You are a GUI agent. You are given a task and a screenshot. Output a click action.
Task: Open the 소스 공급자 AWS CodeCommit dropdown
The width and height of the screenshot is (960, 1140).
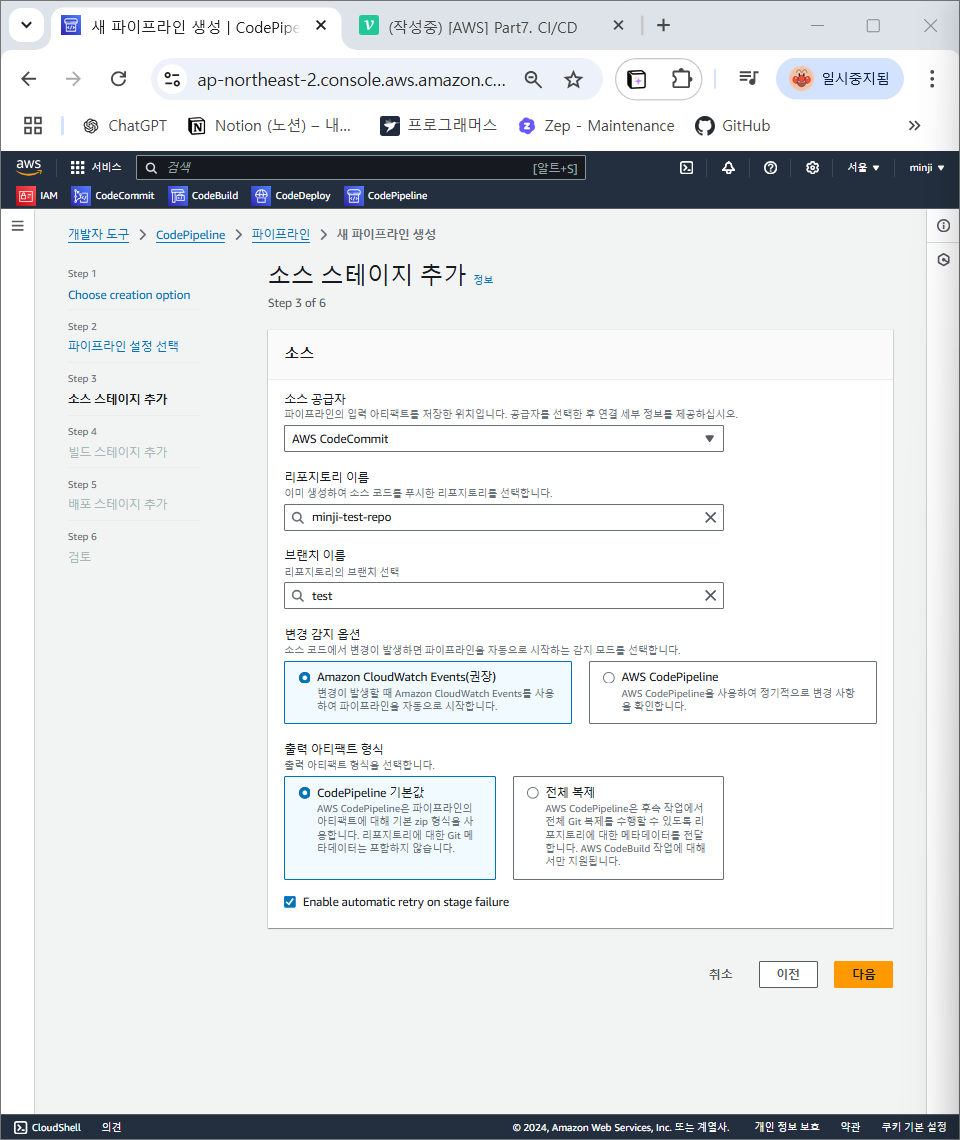pyautogui.click(x=504, y=439)
